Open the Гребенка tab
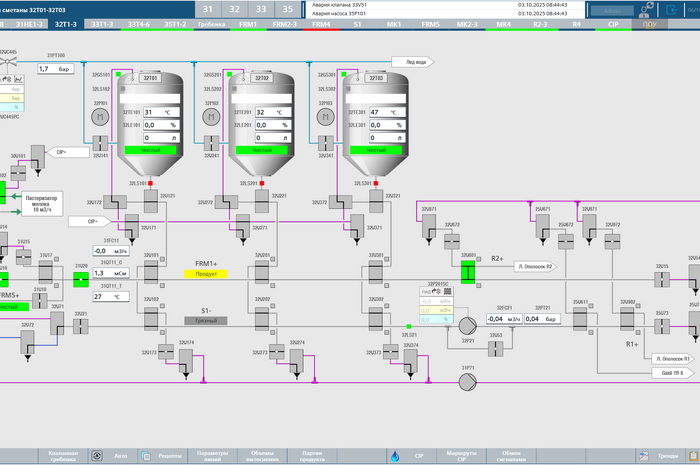The image size is (700, 465). click(211, 23)
